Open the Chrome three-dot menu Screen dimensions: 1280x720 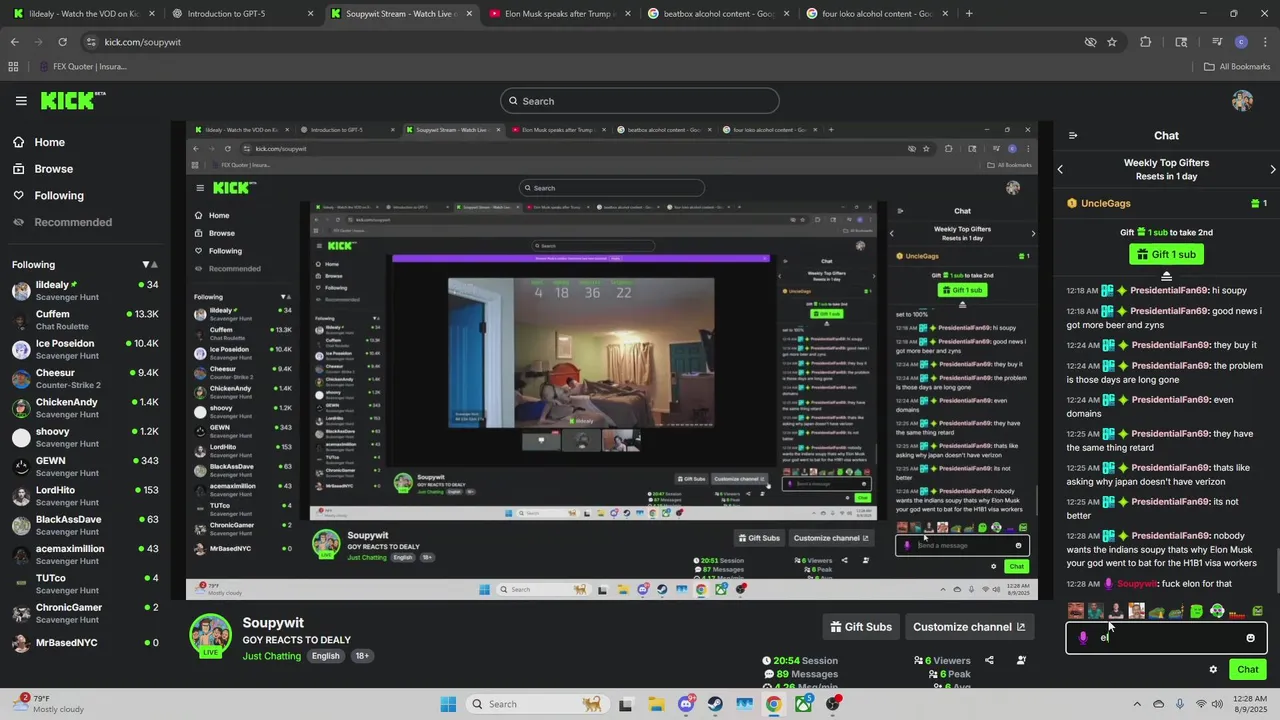pos(1265,42)
